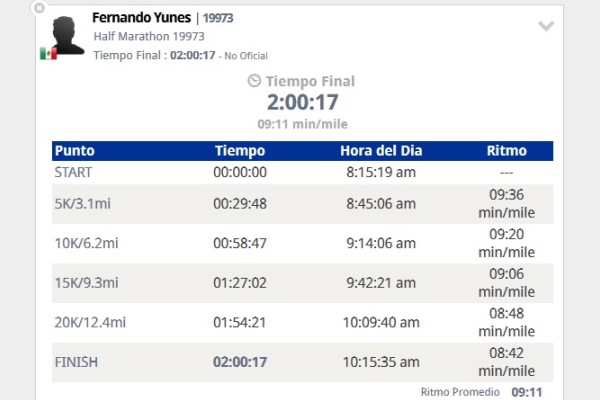
Task: Sort by the Tiempo column header
Action: [240, 151]
